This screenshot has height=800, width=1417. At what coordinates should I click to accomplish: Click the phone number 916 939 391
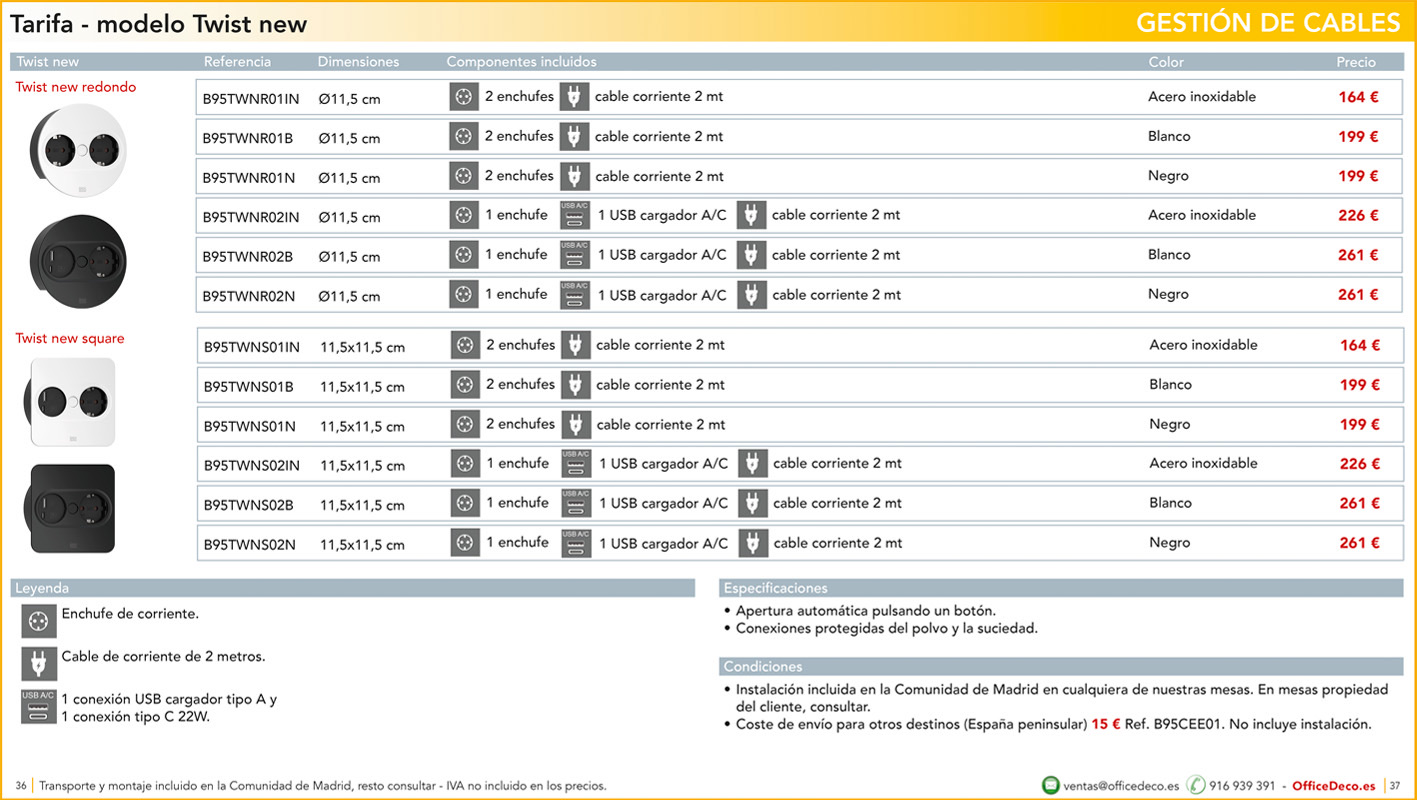pyautogui.click(x=1242, y=786)
